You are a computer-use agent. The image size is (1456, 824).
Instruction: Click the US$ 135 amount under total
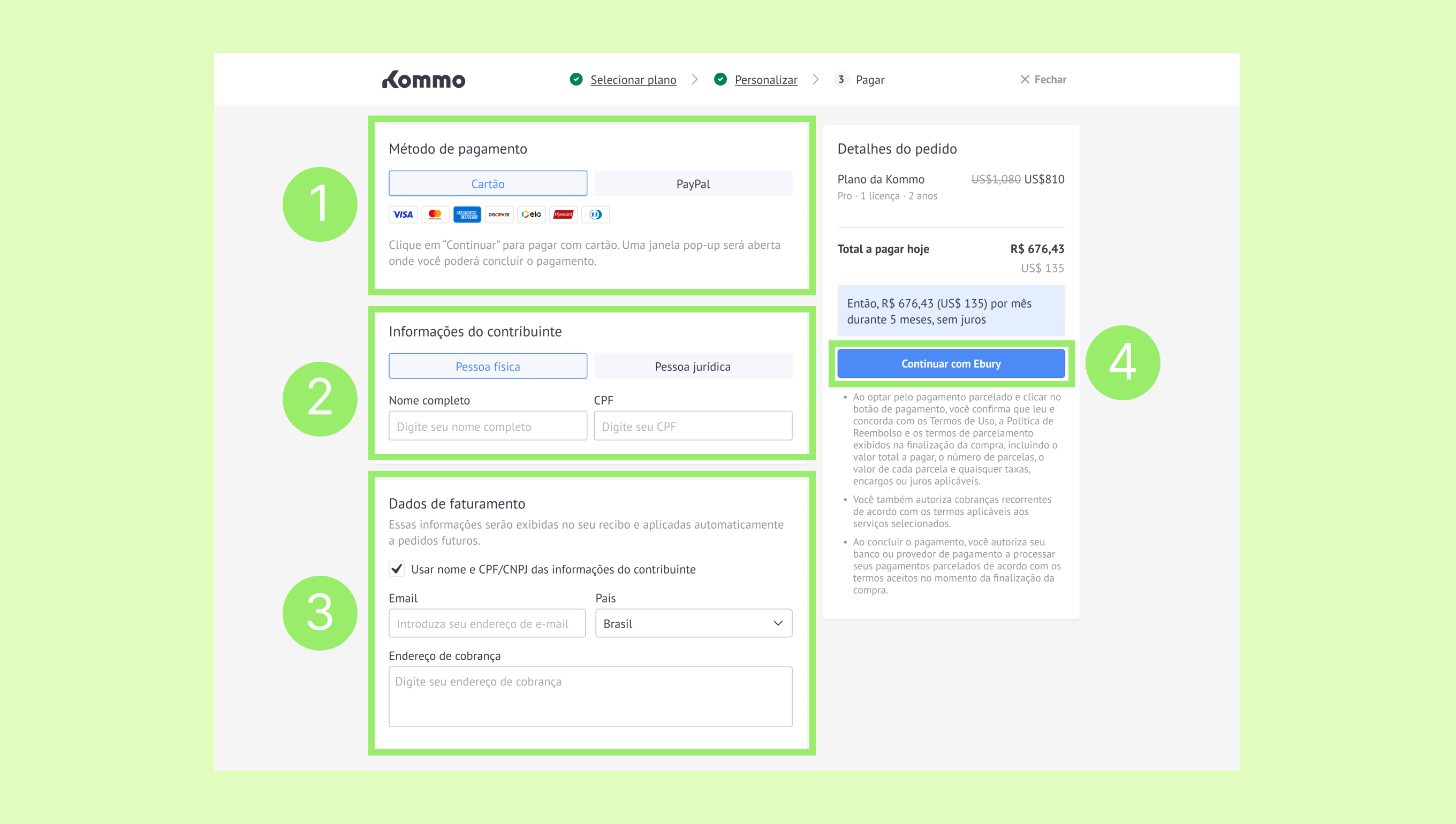[1042, 268]
